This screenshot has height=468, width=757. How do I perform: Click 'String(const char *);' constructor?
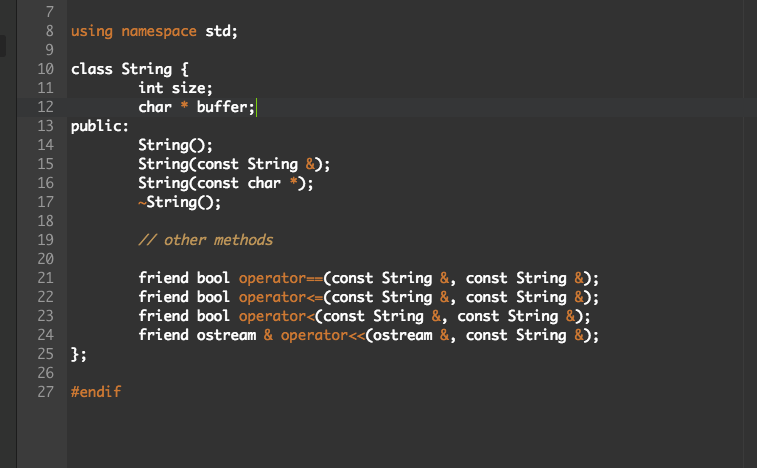[226, 183]
